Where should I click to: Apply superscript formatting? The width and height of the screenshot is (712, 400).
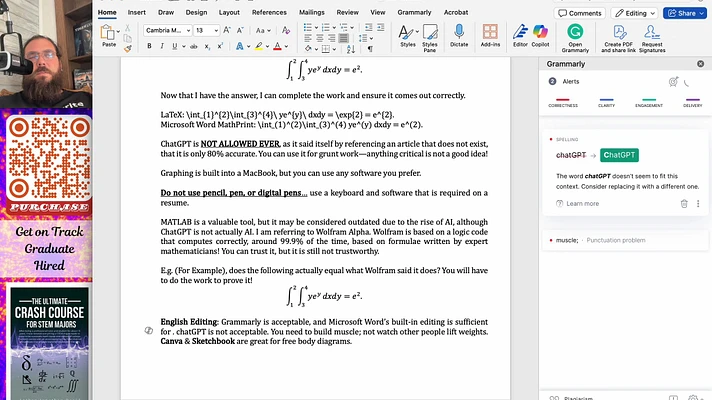(220, 46)
